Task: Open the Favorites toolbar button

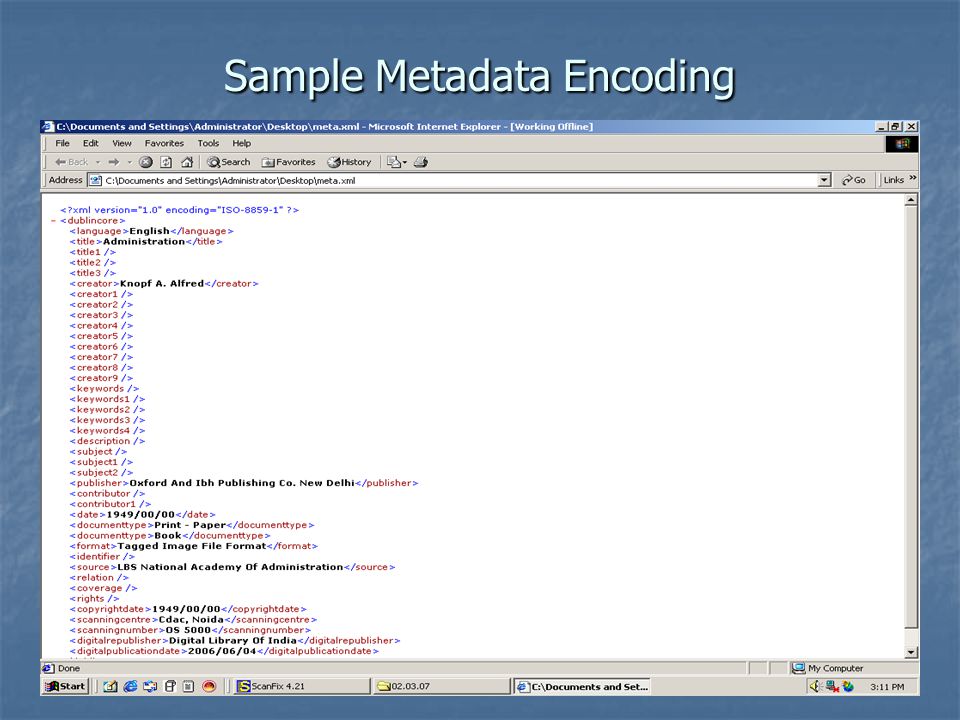Action: 288,162
